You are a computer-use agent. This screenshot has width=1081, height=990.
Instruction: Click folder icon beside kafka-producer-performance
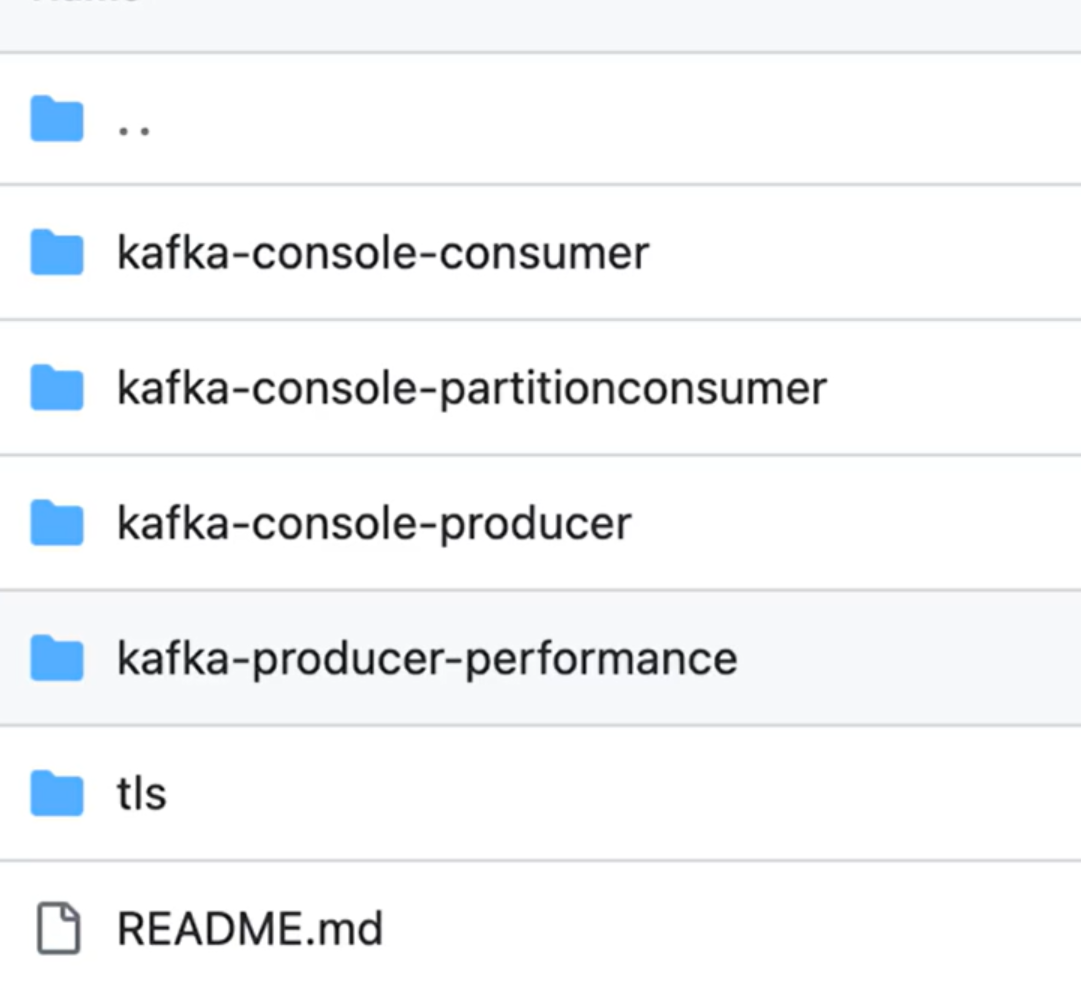click(56, 658)
